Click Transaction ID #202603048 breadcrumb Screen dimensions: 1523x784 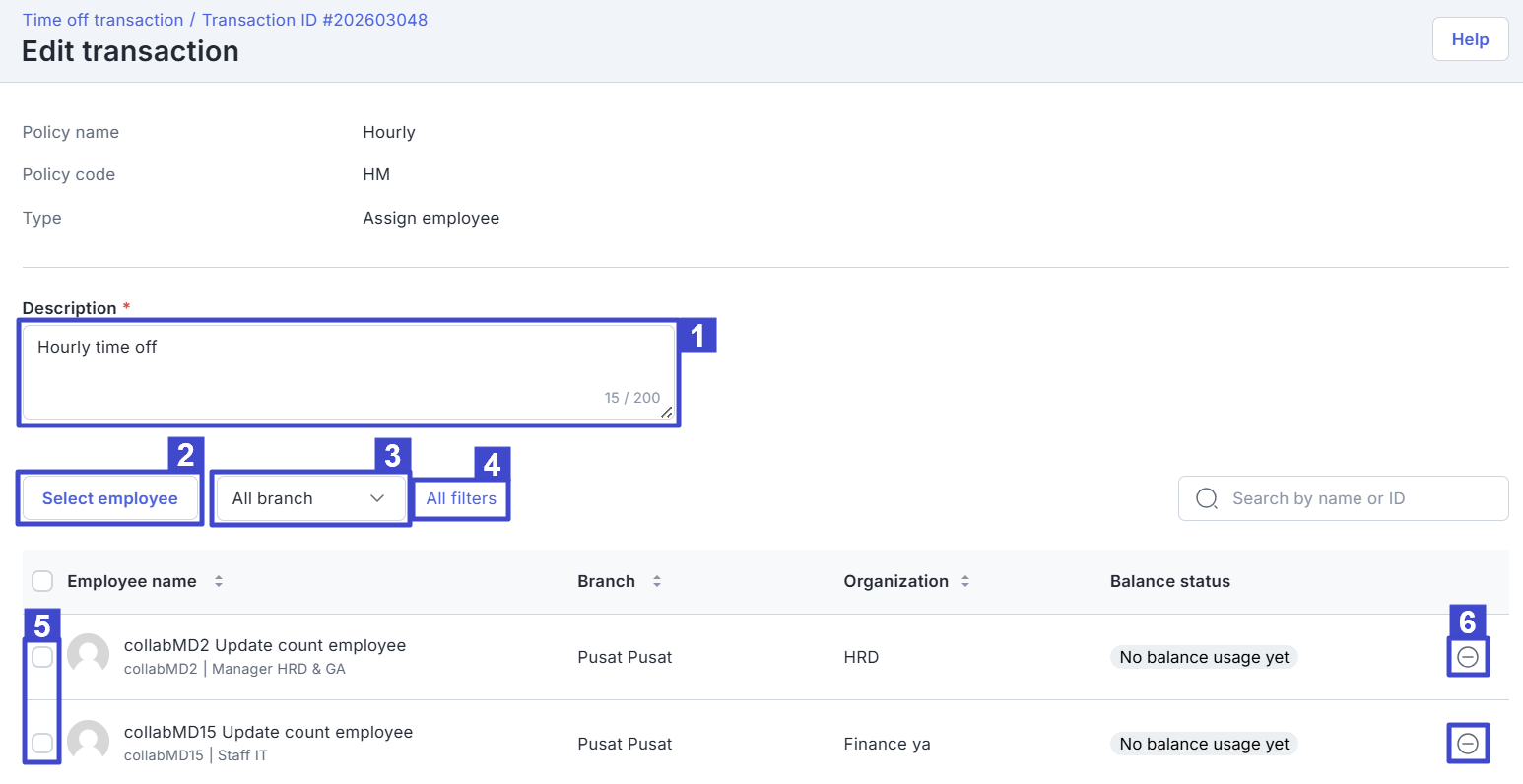314,20
